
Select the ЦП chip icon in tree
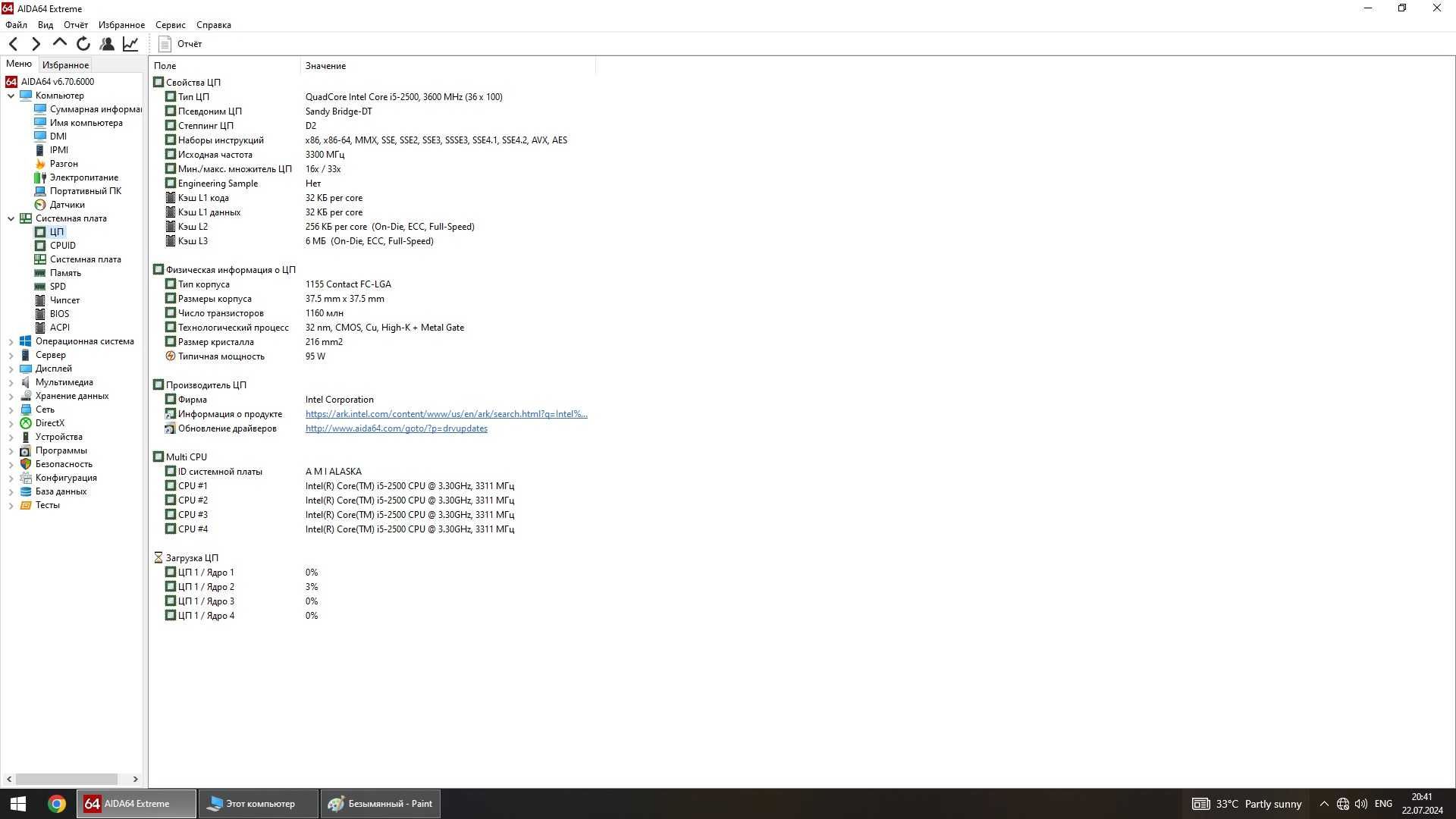coord(40,232)
